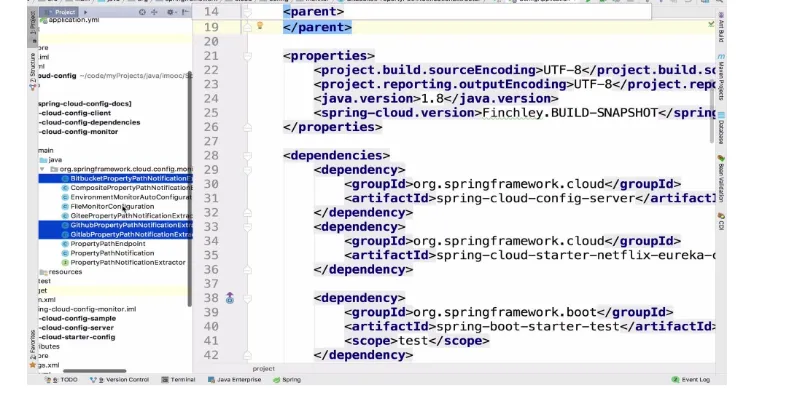Viewport: 790px width, 402px height.
Task: Collapse the dependencies block at line 28
Action: tap(247, 156)
